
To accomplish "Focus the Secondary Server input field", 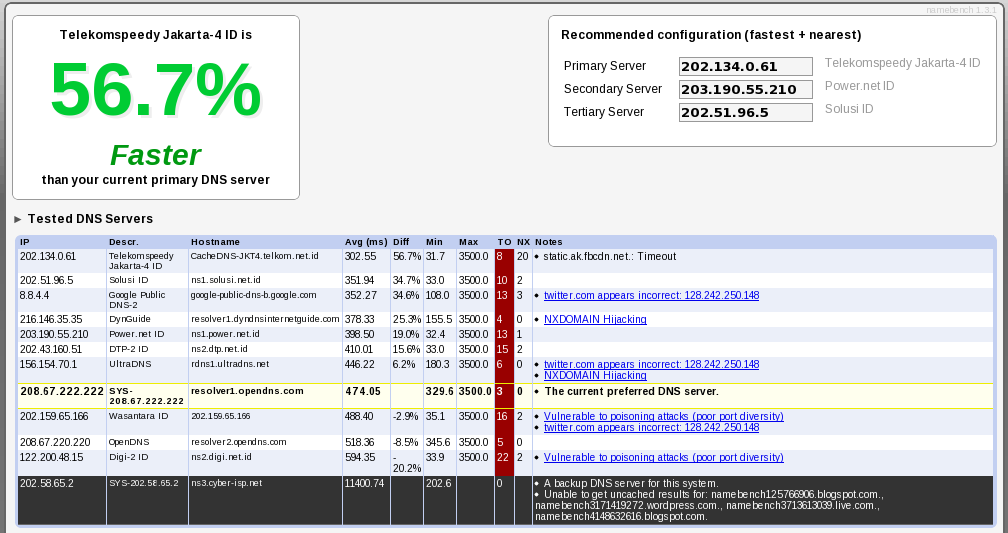I will [746, 89].
